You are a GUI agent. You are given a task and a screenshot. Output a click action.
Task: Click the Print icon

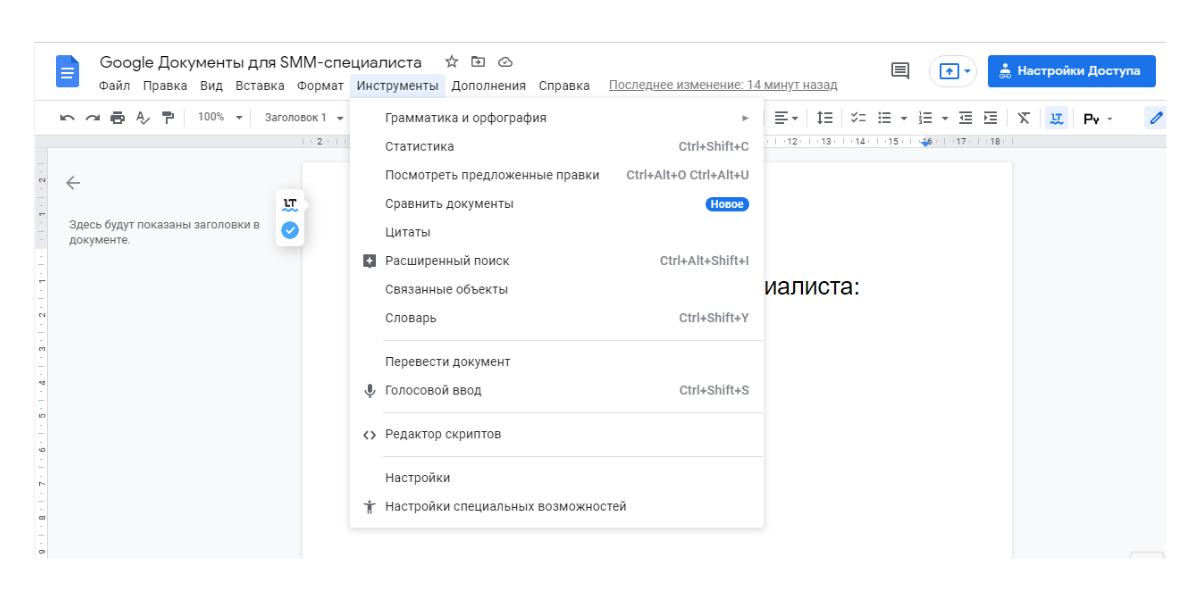pos(117,118)
